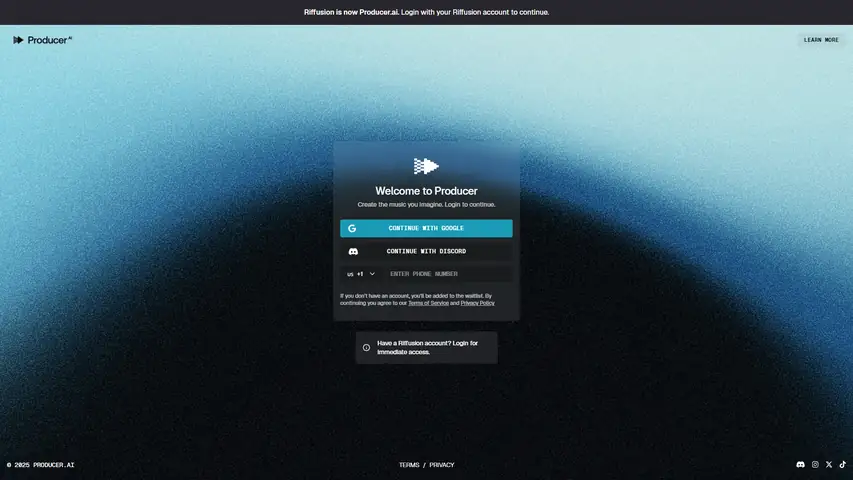The height and width of the screenshot is (480, 853).
Task: Open the Learn More button
Action: [821, 40]
